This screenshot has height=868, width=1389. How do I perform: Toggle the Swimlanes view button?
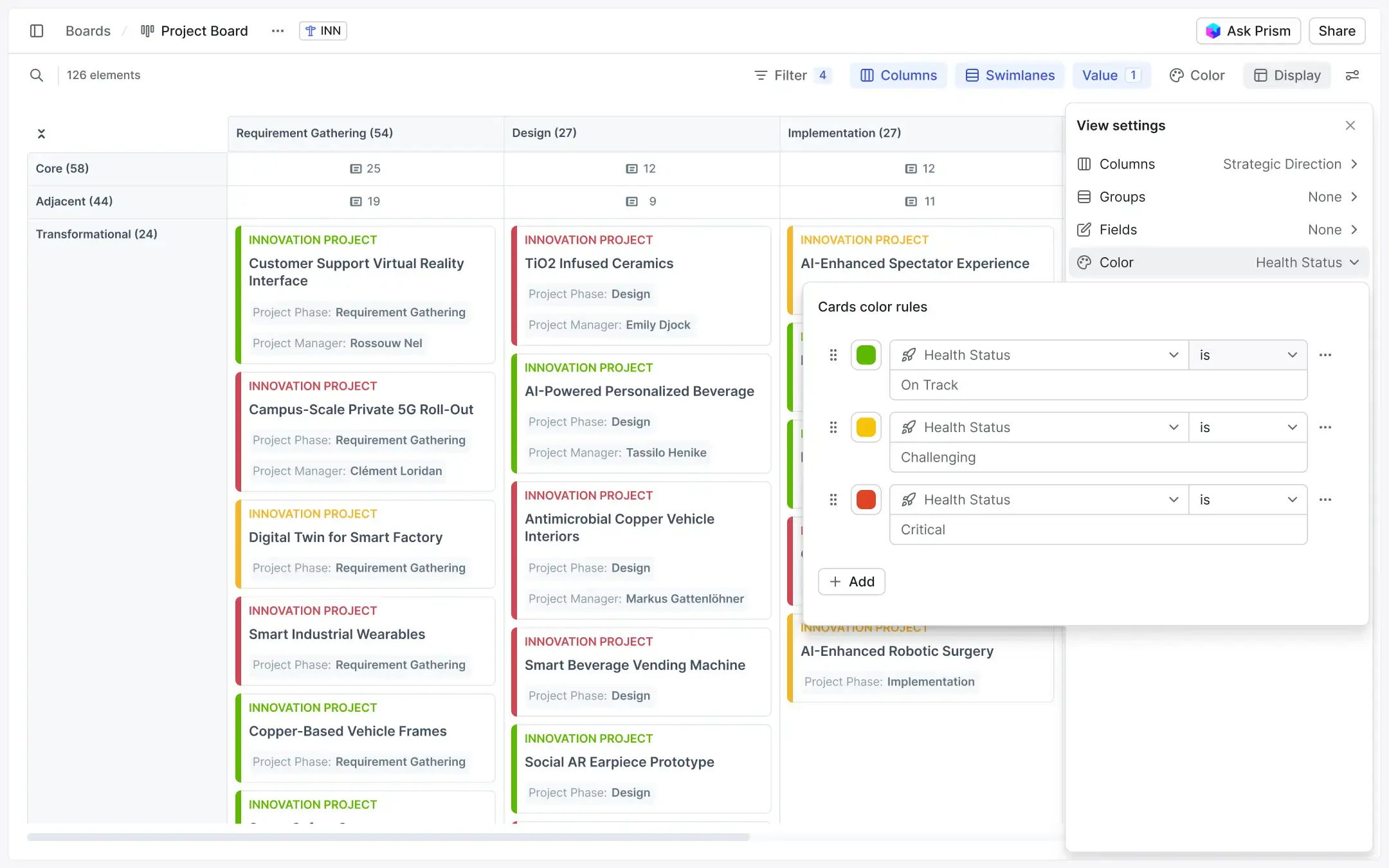pos(1010,75)
